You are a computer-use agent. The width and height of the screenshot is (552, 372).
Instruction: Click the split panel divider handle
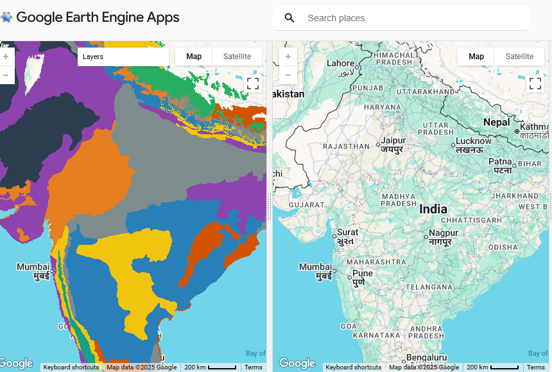(270, 206)
